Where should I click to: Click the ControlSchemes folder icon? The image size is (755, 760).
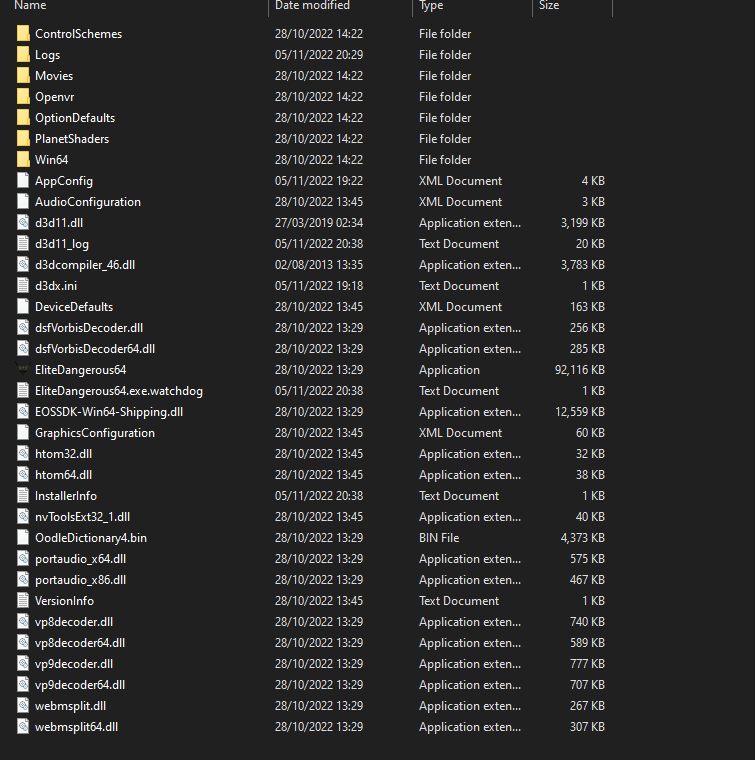(23, 33)
